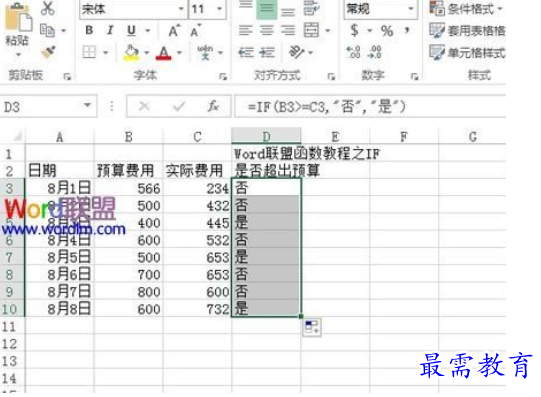Open Number group dialog launcher
The width and height of the screenshot is (541, 397).
pyautogui.click(x=414, y=76)
